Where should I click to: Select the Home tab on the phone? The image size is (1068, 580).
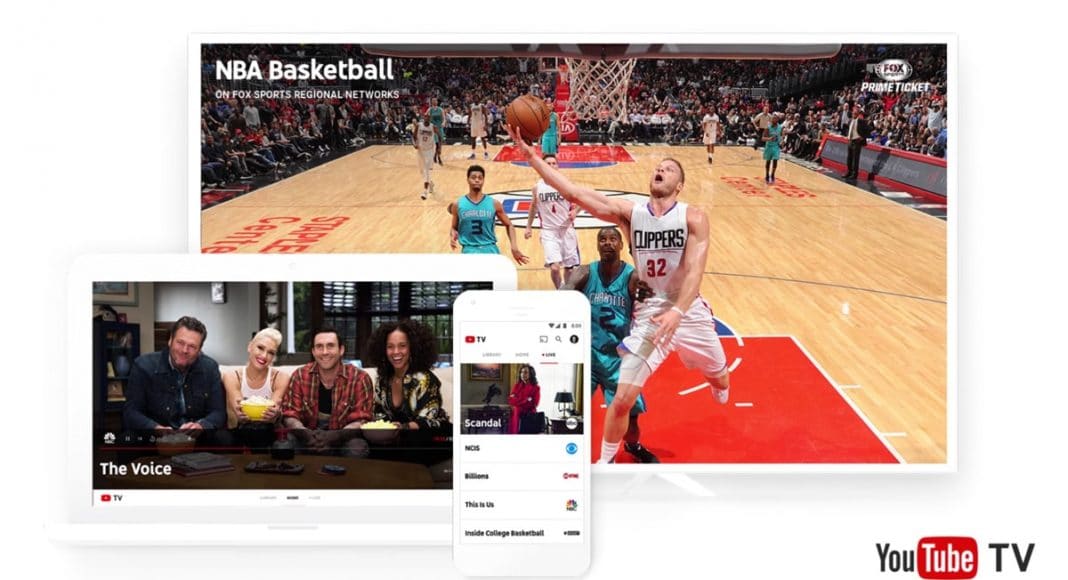point(522,355)
